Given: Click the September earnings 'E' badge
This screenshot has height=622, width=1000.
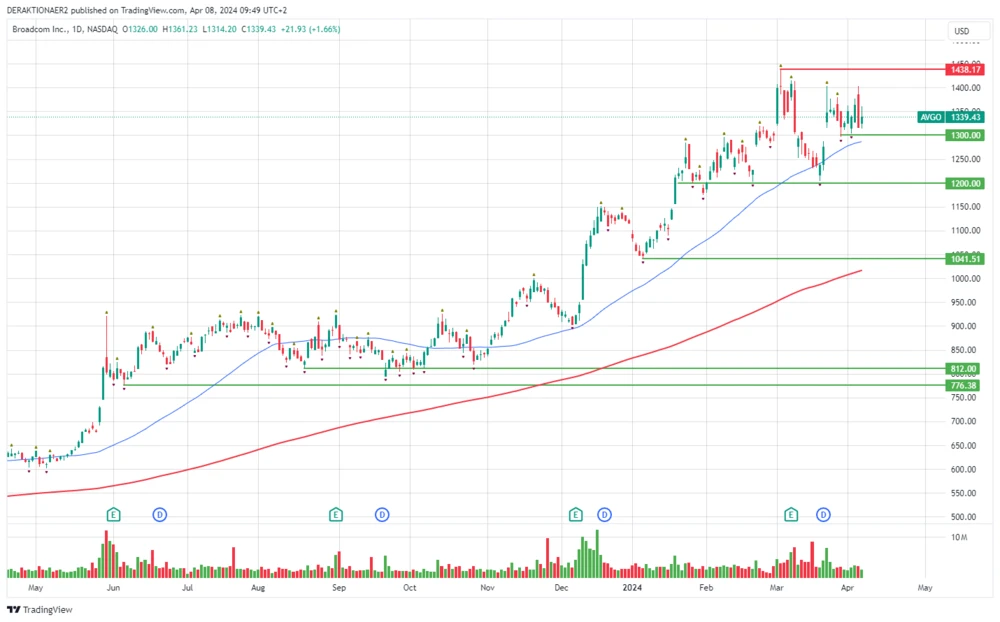Looking at the screenshot, I should (336, 514).
